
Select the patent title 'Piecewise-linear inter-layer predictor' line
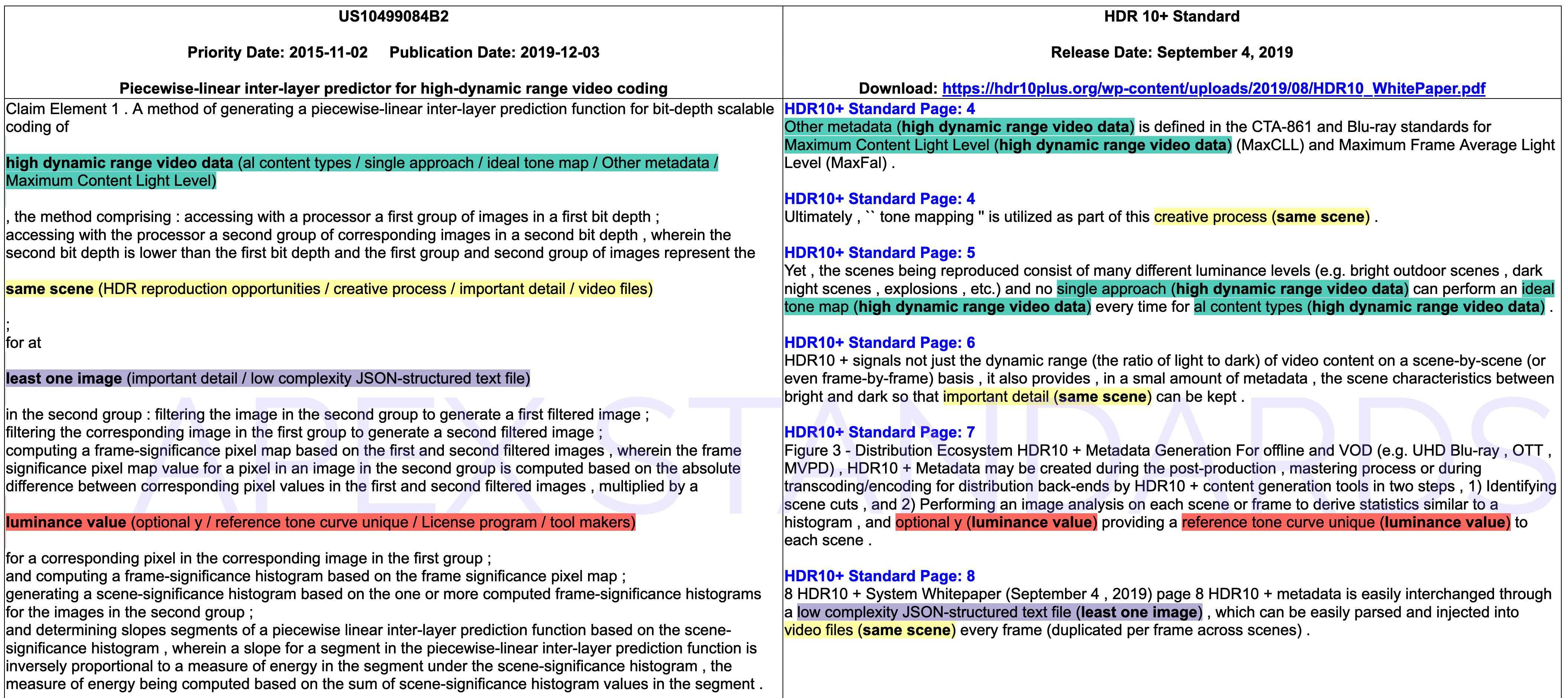click(x=393, y=89)
